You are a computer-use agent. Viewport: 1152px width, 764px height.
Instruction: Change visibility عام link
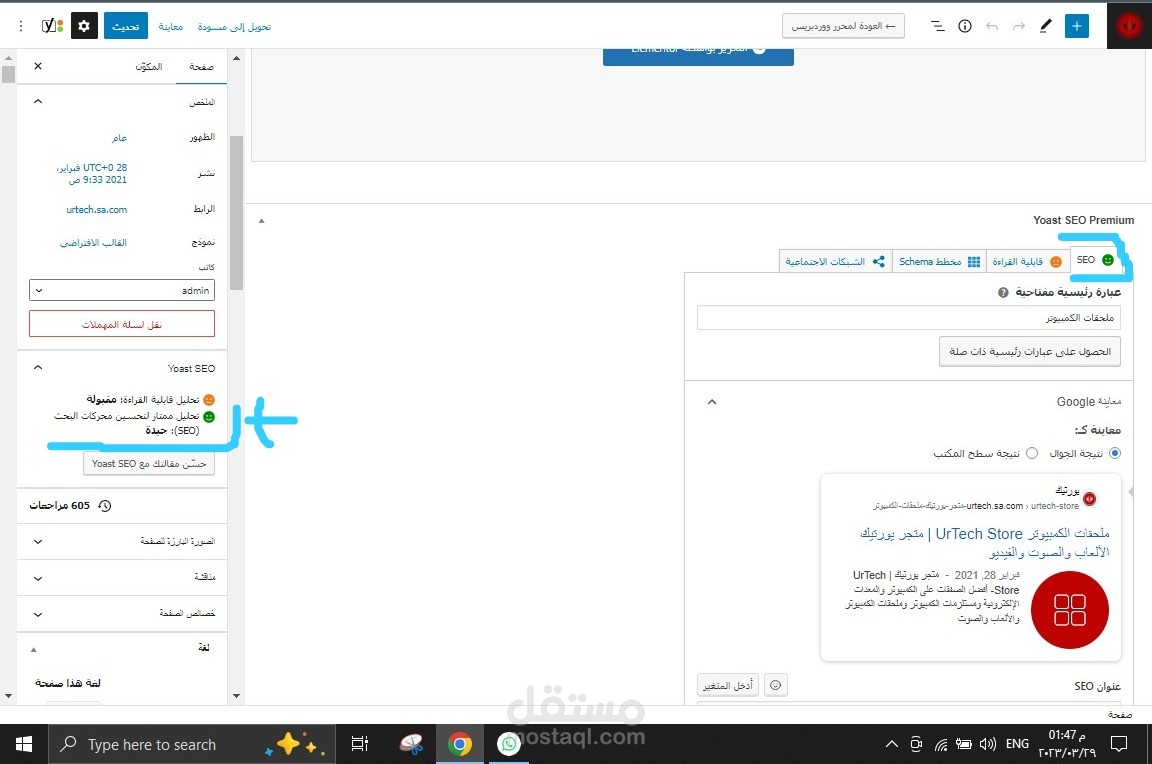tap(119, 137)
